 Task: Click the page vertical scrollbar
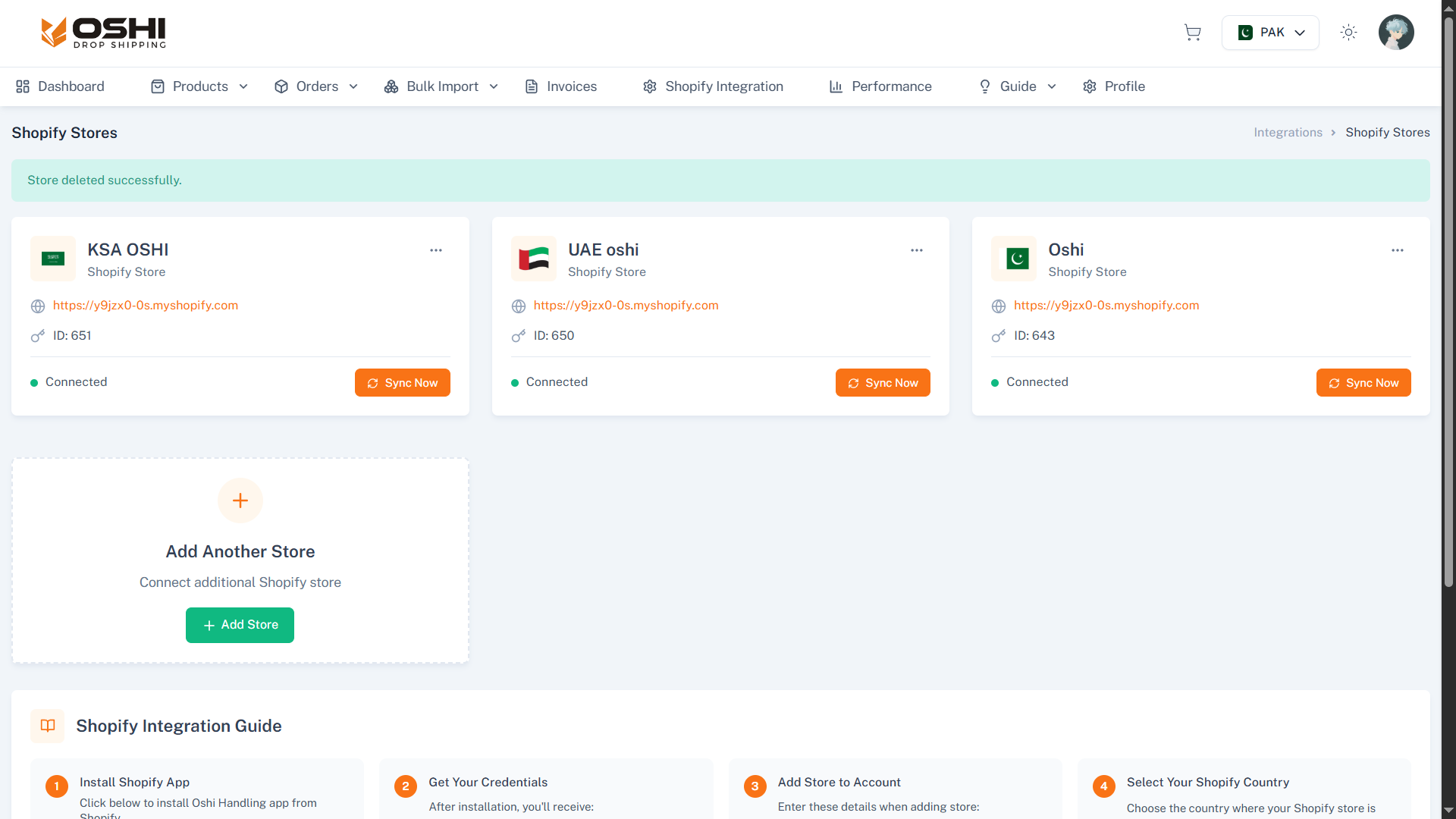tap(1448, 303)
